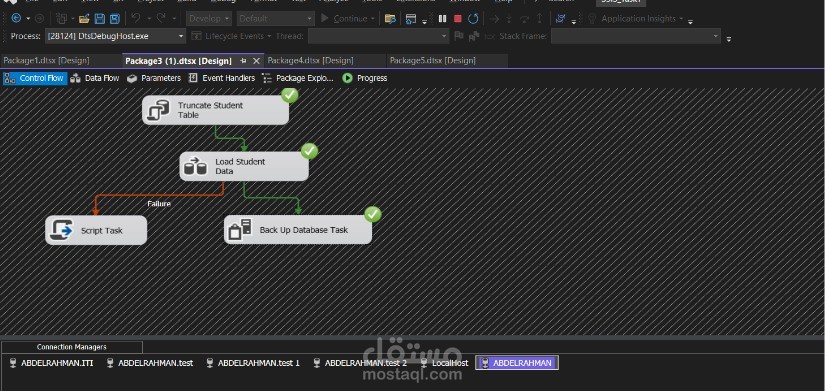Click the Redo arrow icon
This screenshot has width=825, height=391.
(x=162, y=18)
